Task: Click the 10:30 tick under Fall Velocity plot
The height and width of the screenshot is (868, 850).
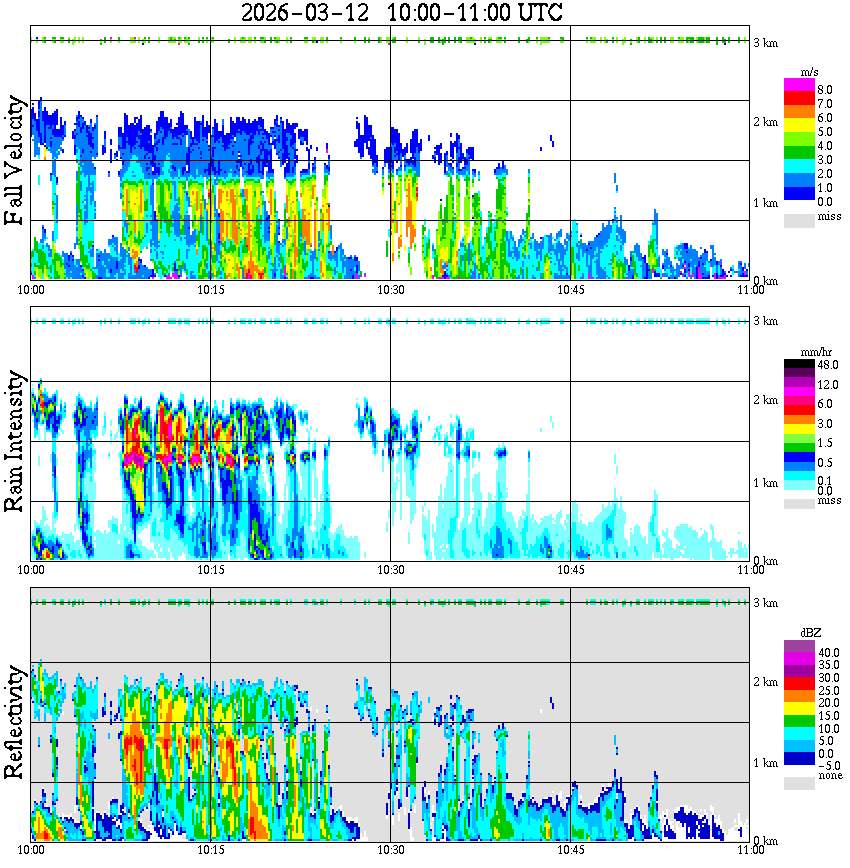Action: click(x=390, y=290)
